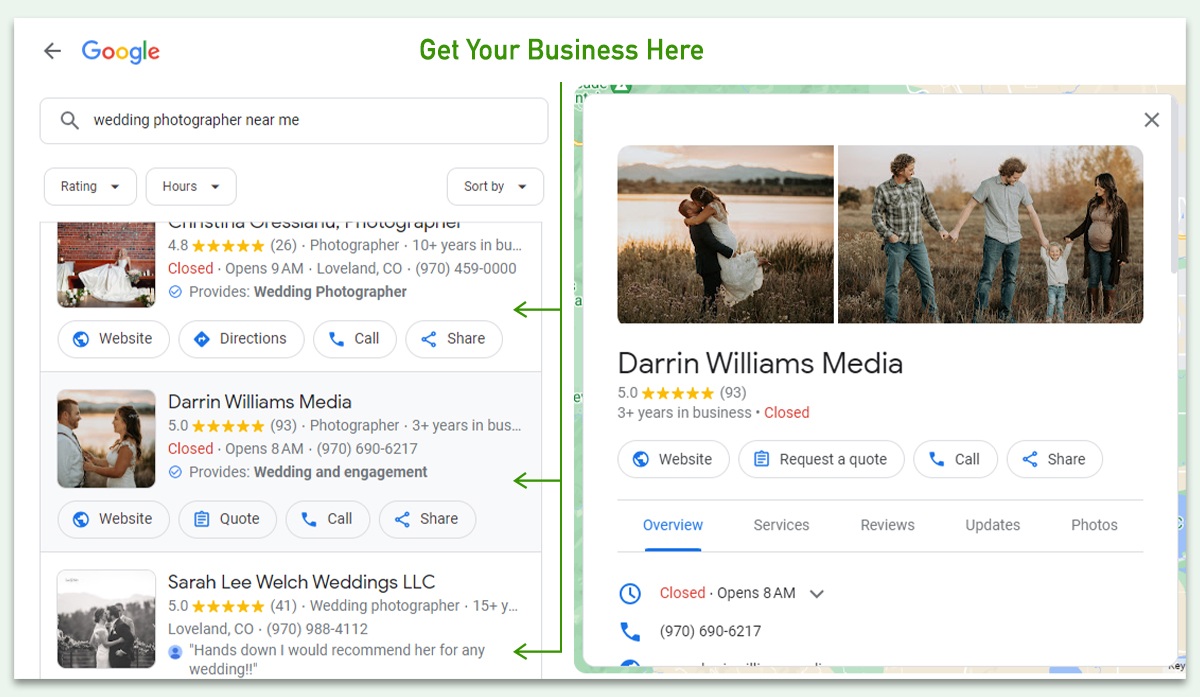1200x697 pixels.
Task: Click Share in Darrin Williams Media listing row
Action: 427,519
